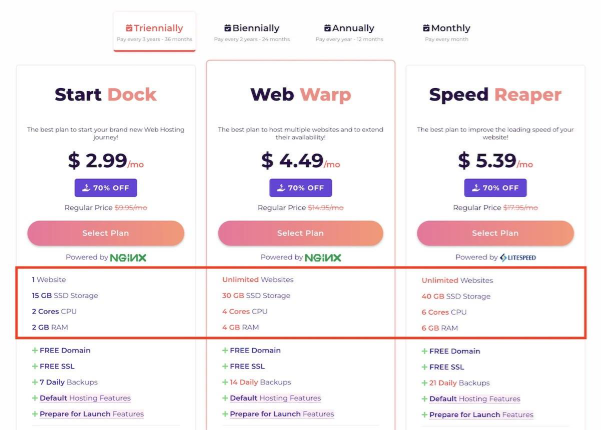Click the 70% OFF badge under Speed Reaper

coord(495,188)
